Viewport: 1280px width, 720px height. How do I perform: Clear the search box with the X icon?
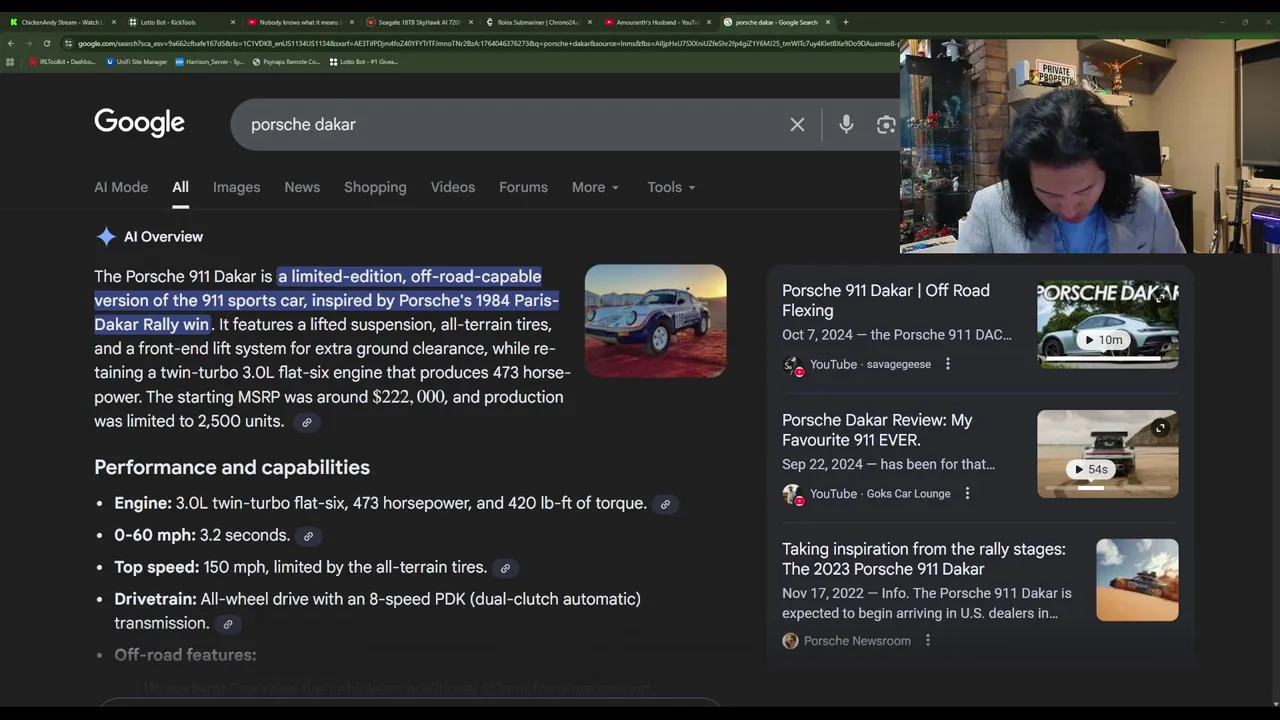tap(797, 125)
